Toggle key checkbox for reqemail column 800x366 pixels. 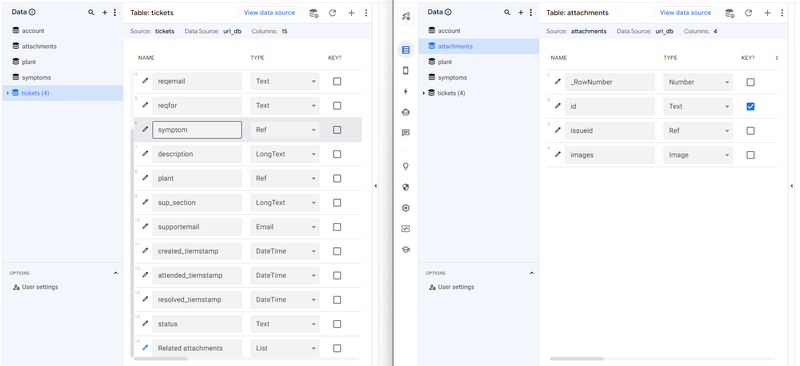(x=337, y=81)
